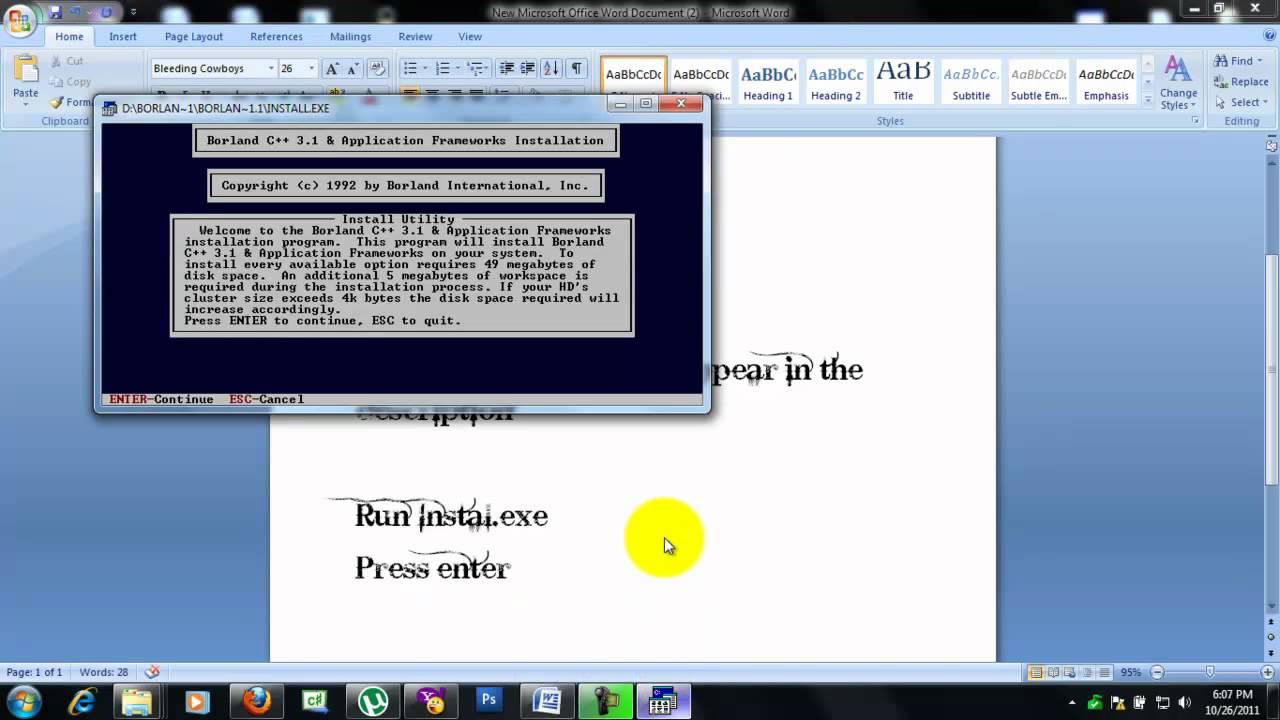Click the system volume tray icon
Viewport: 1280px width, 720px height.
1183,703
